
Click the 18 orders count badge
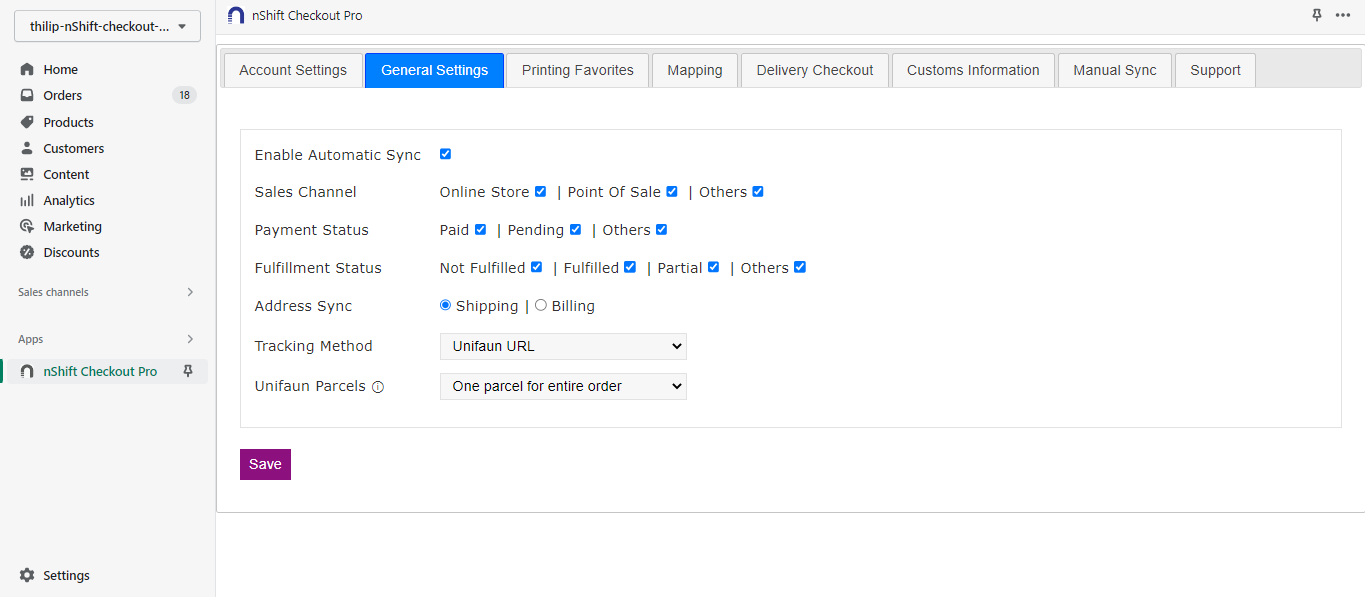tap(184, 96)
